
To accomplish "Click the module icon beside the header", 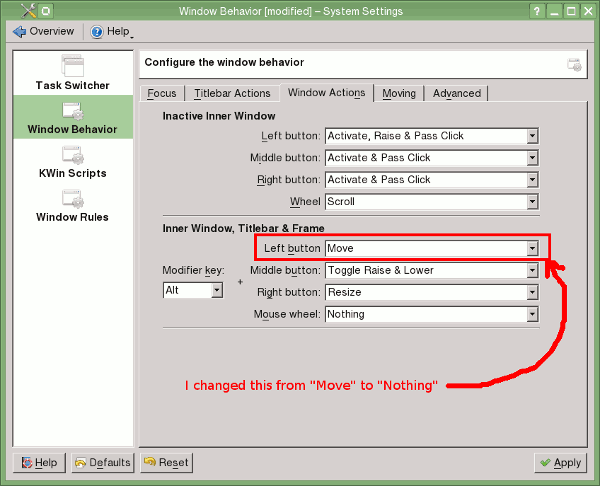I will (573, 64).
